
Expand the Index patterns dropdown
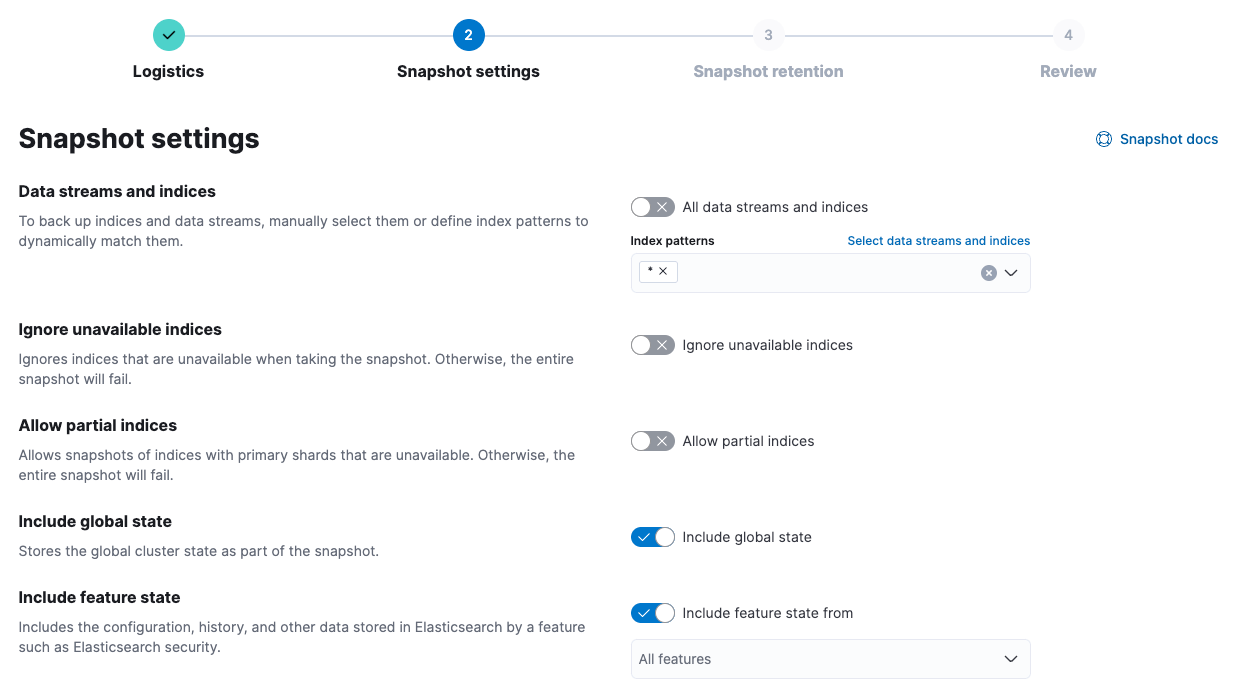coord(1011,272)
